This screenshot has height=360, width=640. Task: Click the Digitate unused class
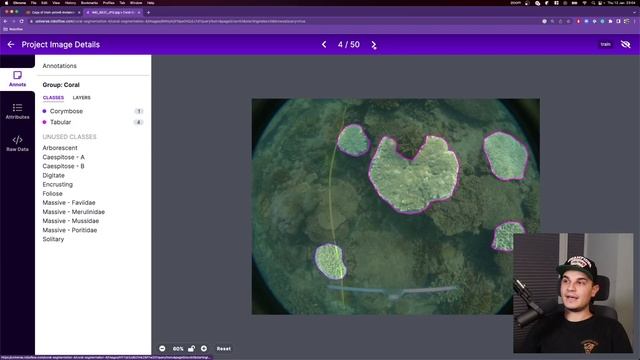pyautogui.click(x=53, y=176)
